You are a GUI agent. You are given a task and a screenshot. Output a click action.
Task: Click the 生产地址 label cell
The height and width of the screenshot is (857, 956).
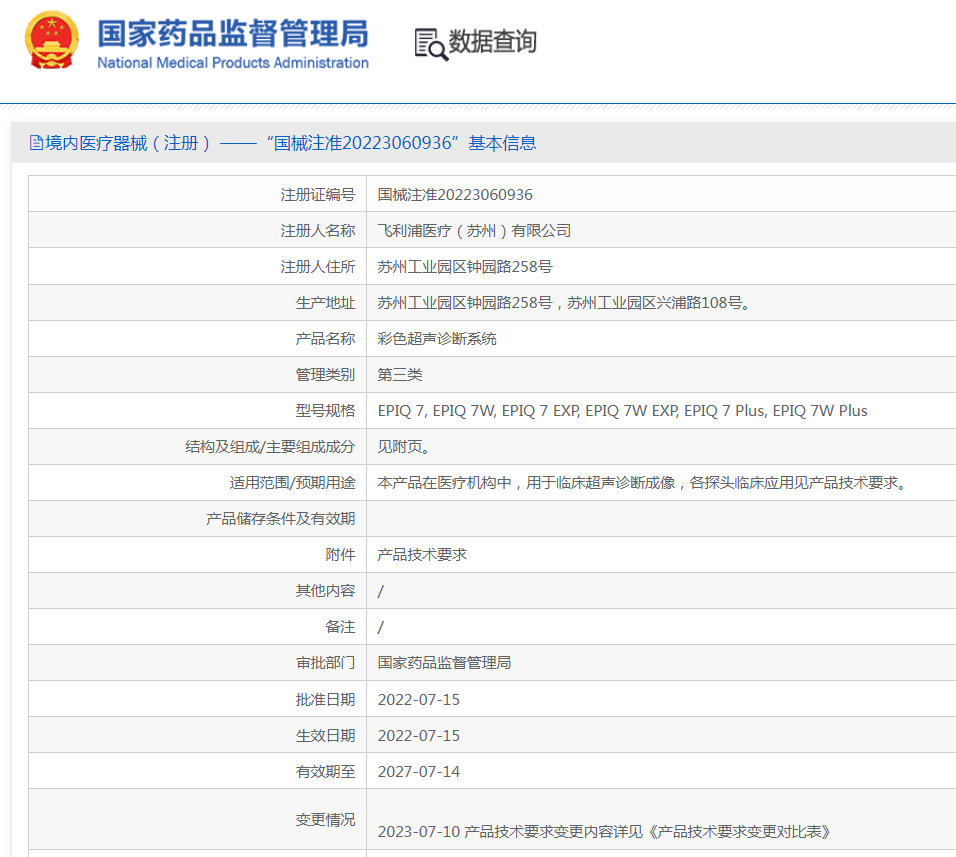[x=198, y=302]
